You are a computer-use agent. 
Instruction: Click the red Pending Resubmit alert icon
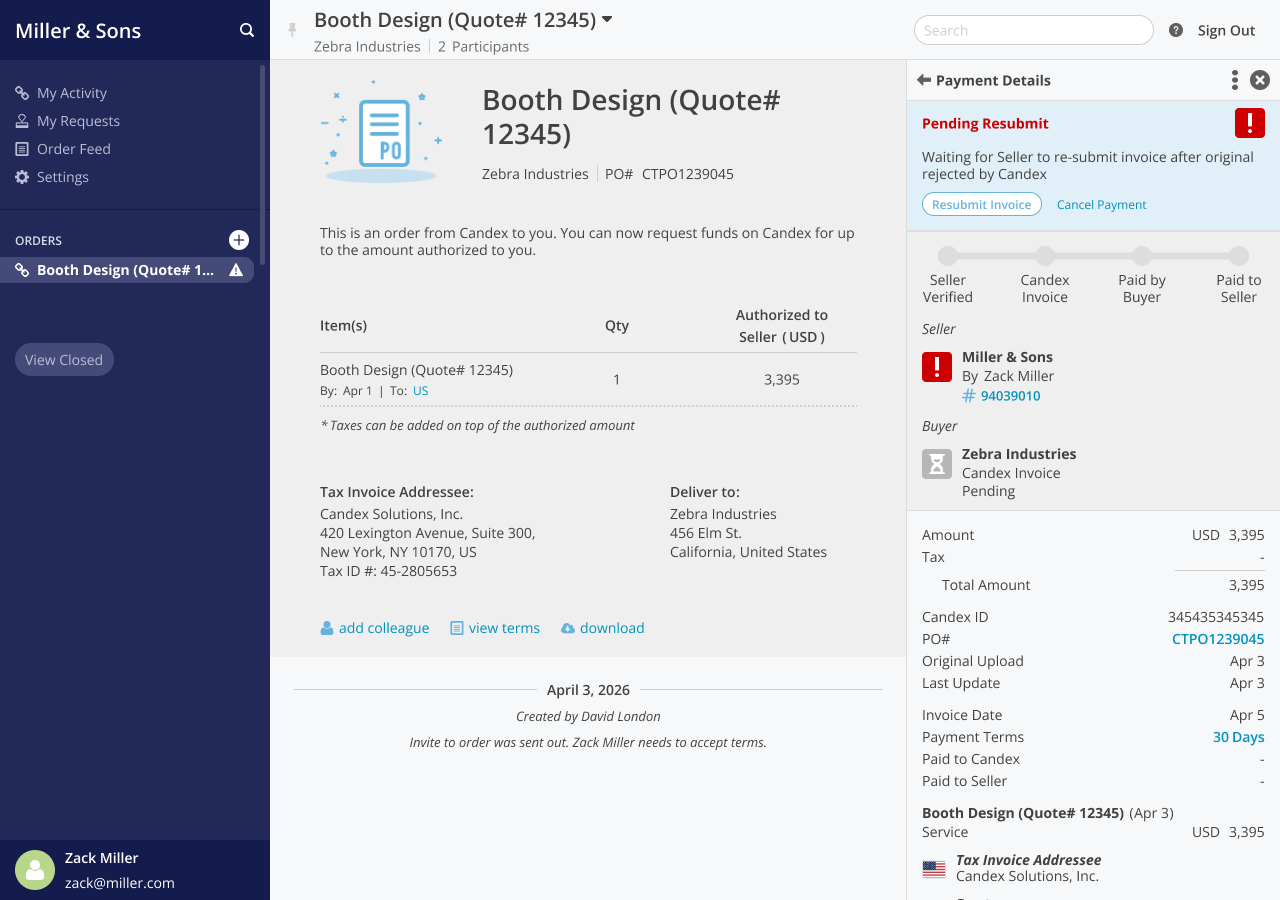pos(1250,123)
